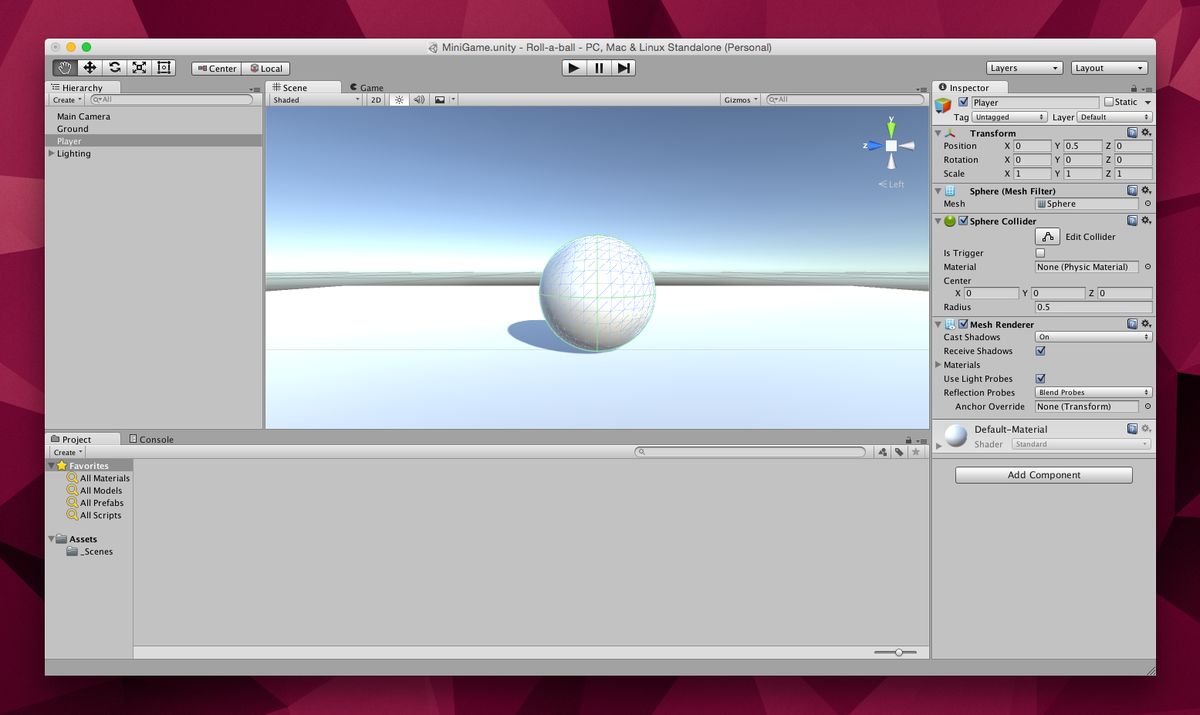Viewport: 1200px width, 715px height.
Task: Select the Move tool
Action: click(x=90, y=68)
